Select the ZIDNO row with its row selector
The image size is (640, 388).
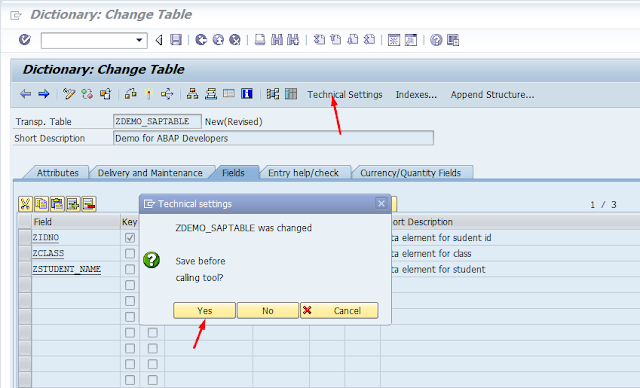coord(25,237)
